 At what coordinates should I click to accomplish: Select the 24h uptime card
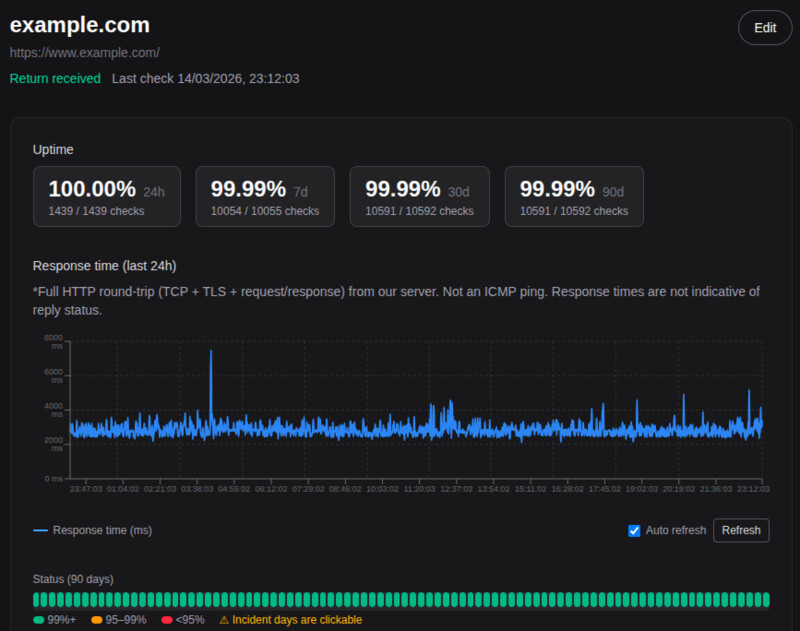tap(106, 196)
